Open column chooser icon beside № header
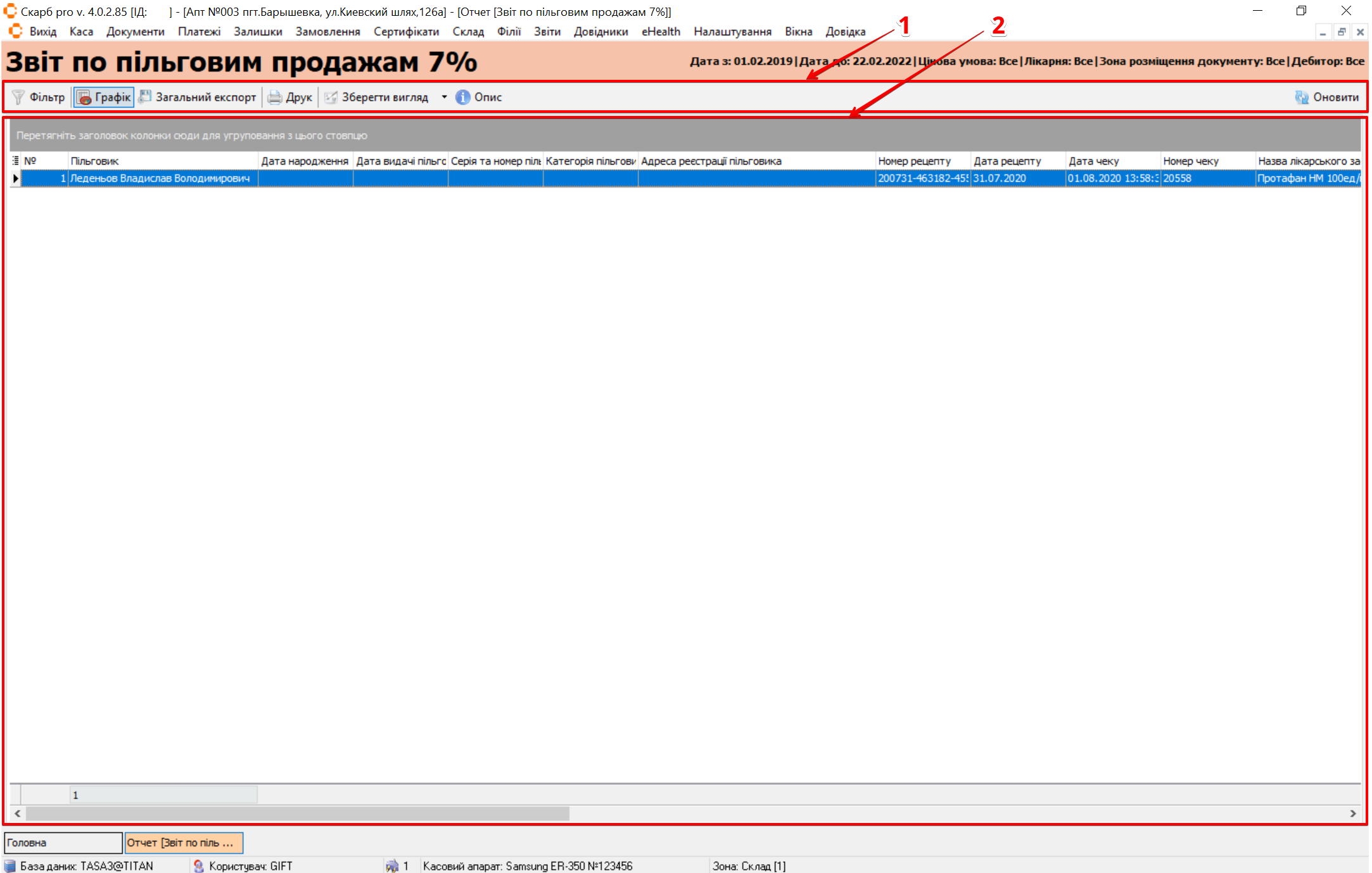 click(x=15, y=160)
